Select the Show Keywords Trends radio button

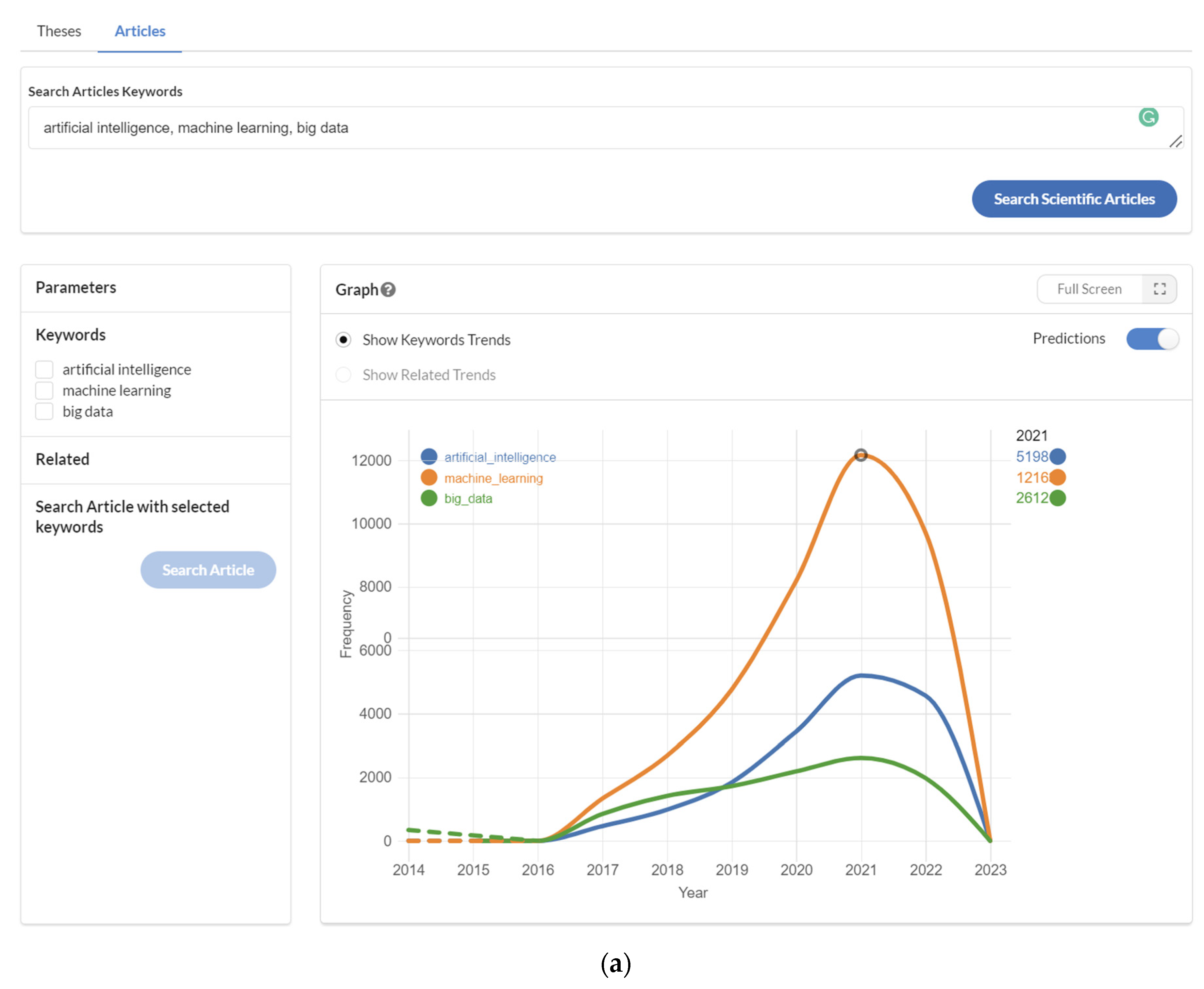343,339
